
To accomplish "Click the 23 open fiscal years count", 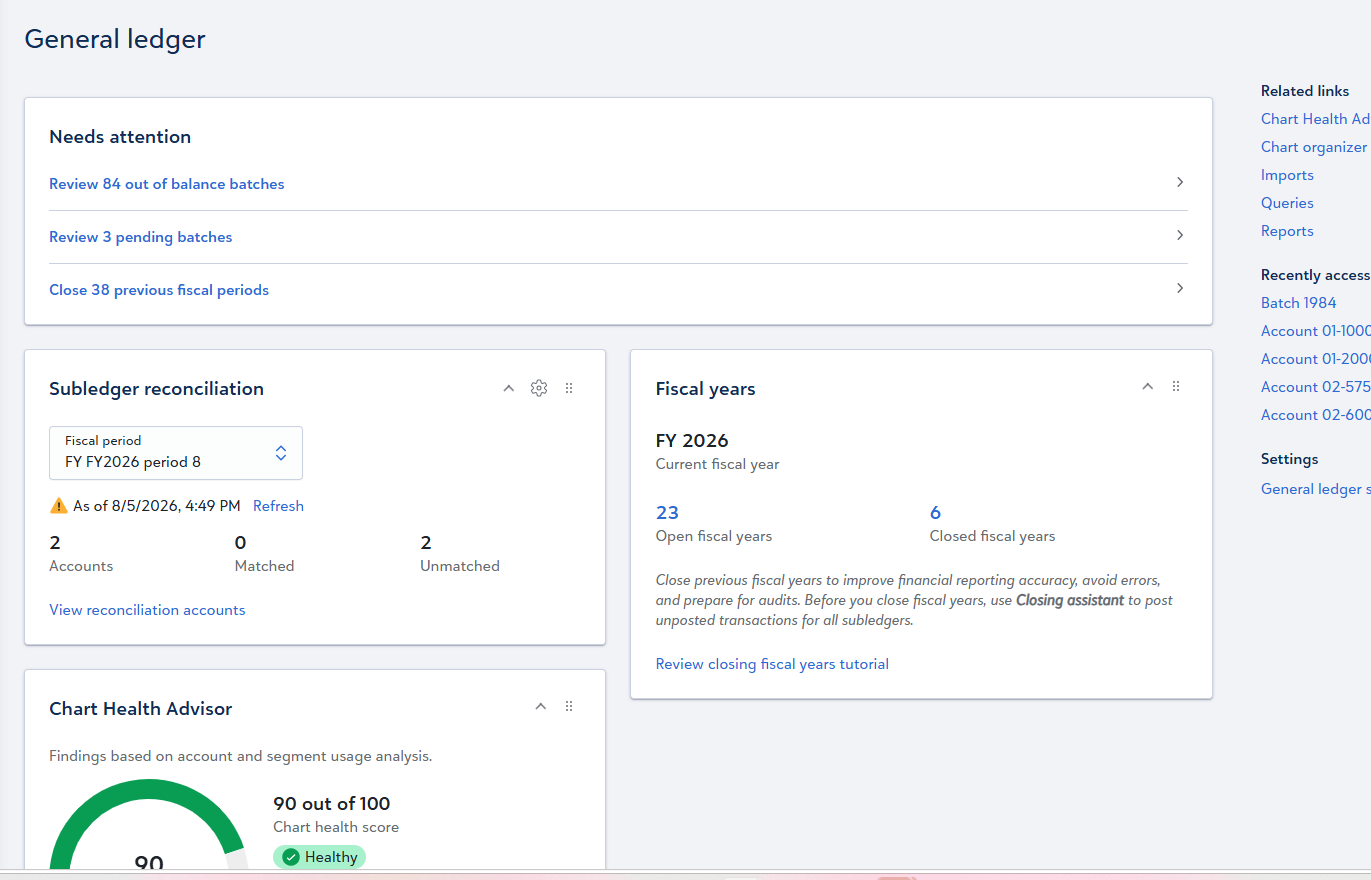I will point(667,513).
